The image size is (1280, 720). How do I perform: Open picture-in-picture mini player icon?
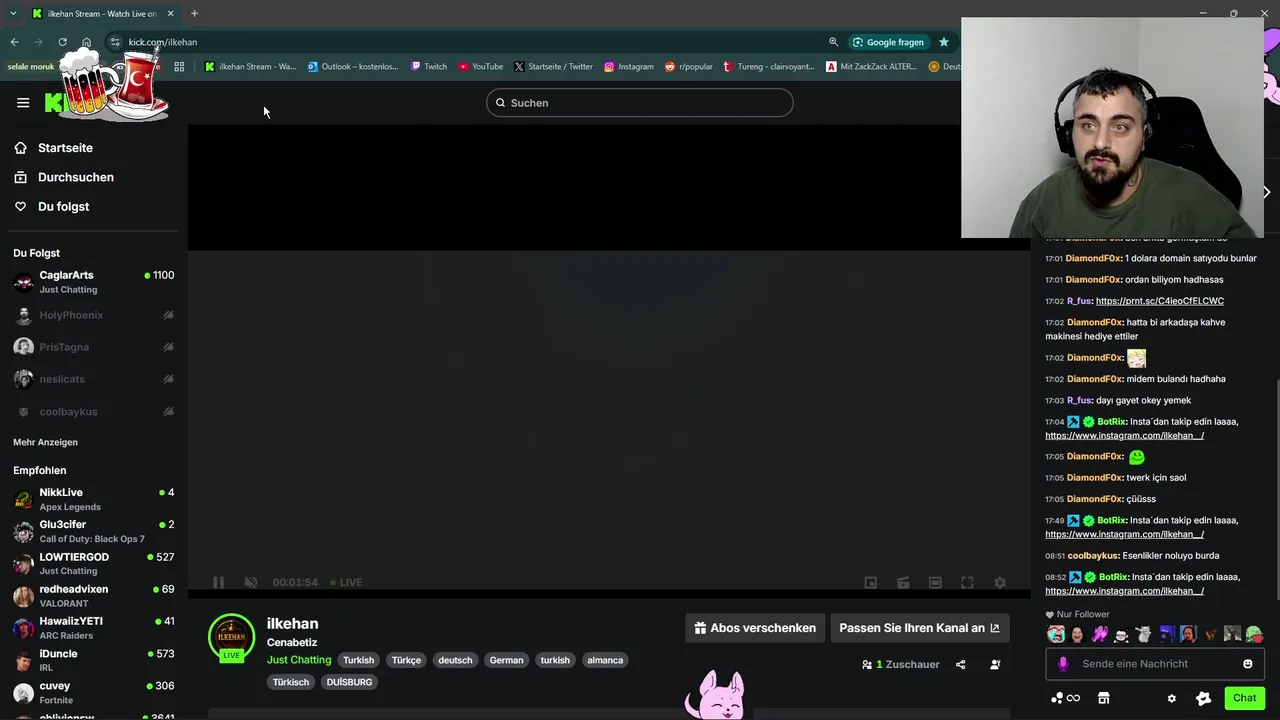pos(870,582)
